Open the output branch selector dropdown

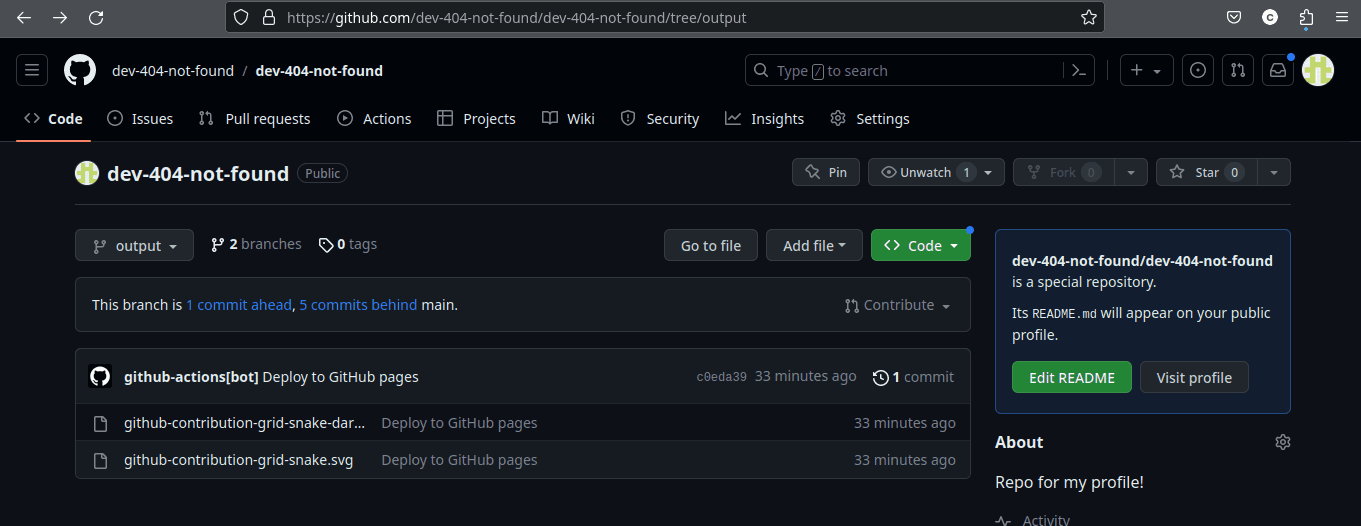[134, 246]
